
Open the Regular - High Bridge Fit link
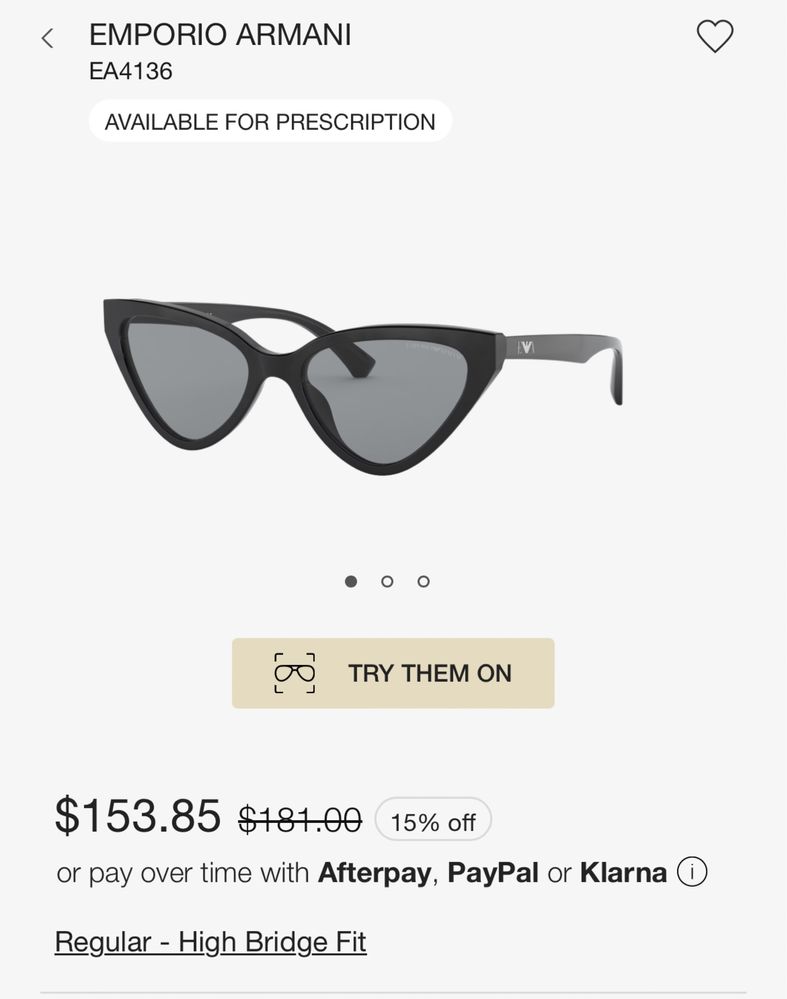pyautogui.click(x=210, y=942)
